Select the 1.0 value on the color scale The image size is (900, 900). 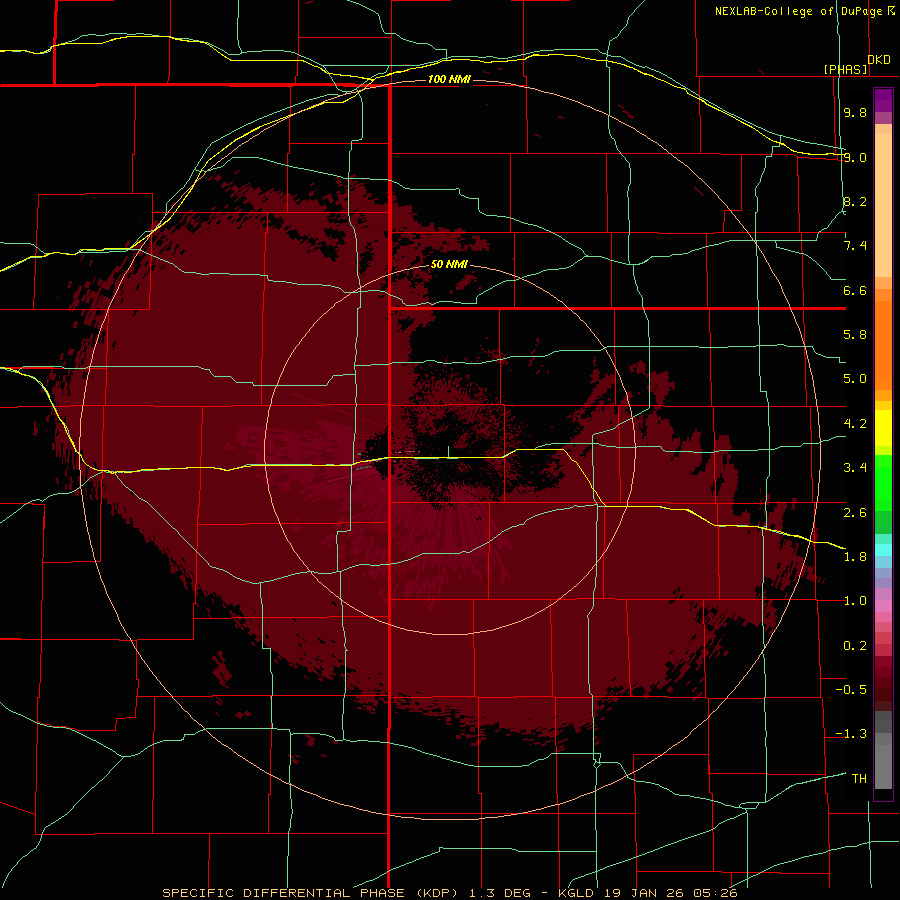[855, 601]
